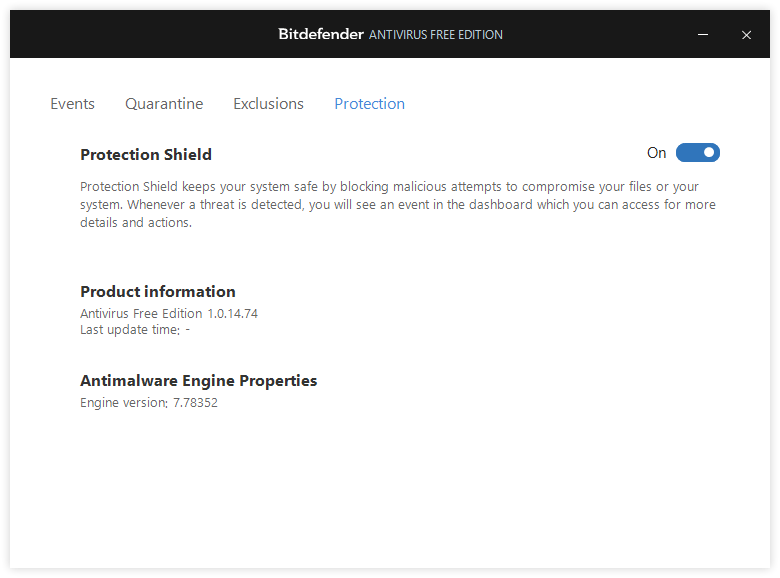Turn off the Protection Shield toggle
Image resolution: width=780 pixels, height=578 pixels.
click(x=698, y=153)
